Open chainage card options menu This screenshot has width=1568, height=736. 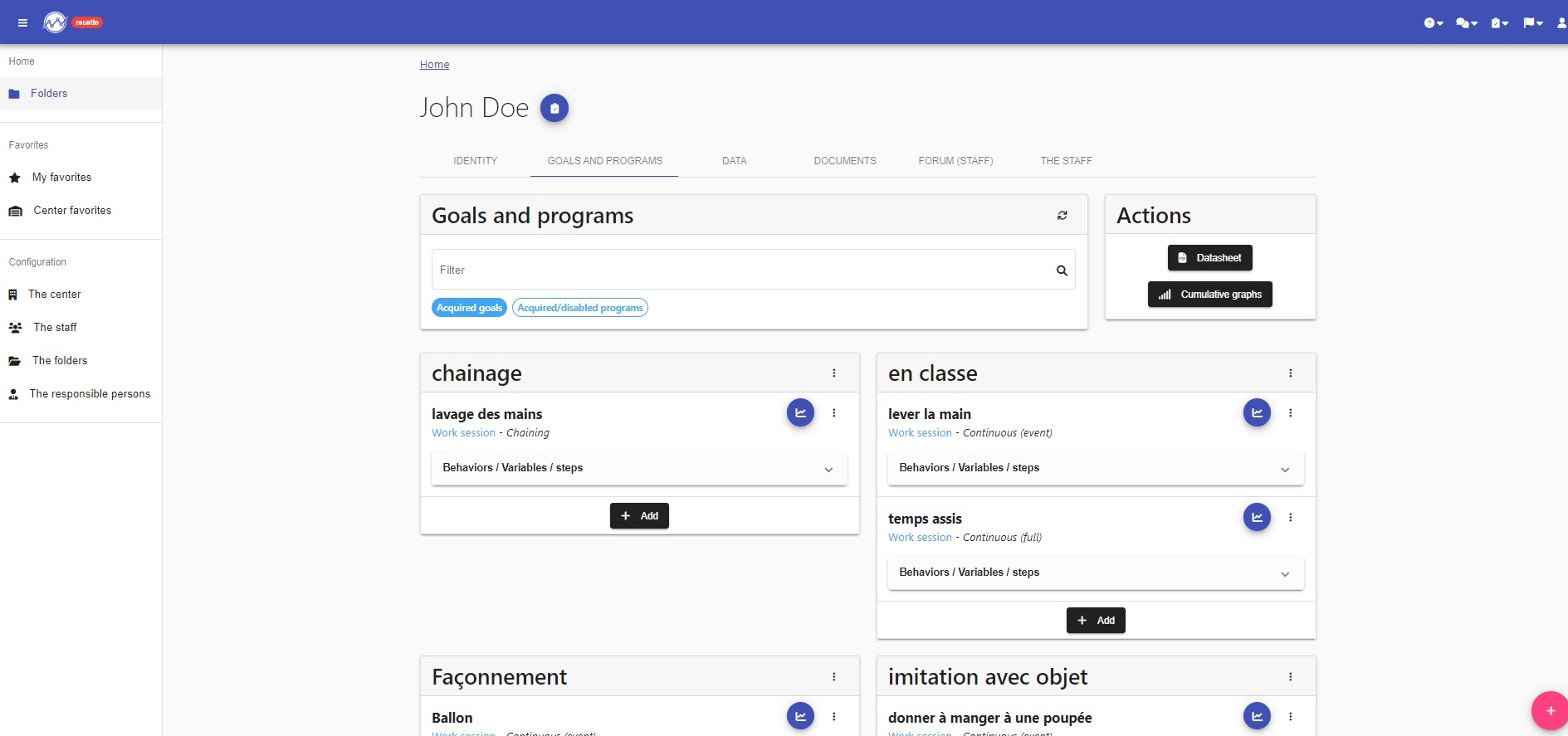[834, 373]
